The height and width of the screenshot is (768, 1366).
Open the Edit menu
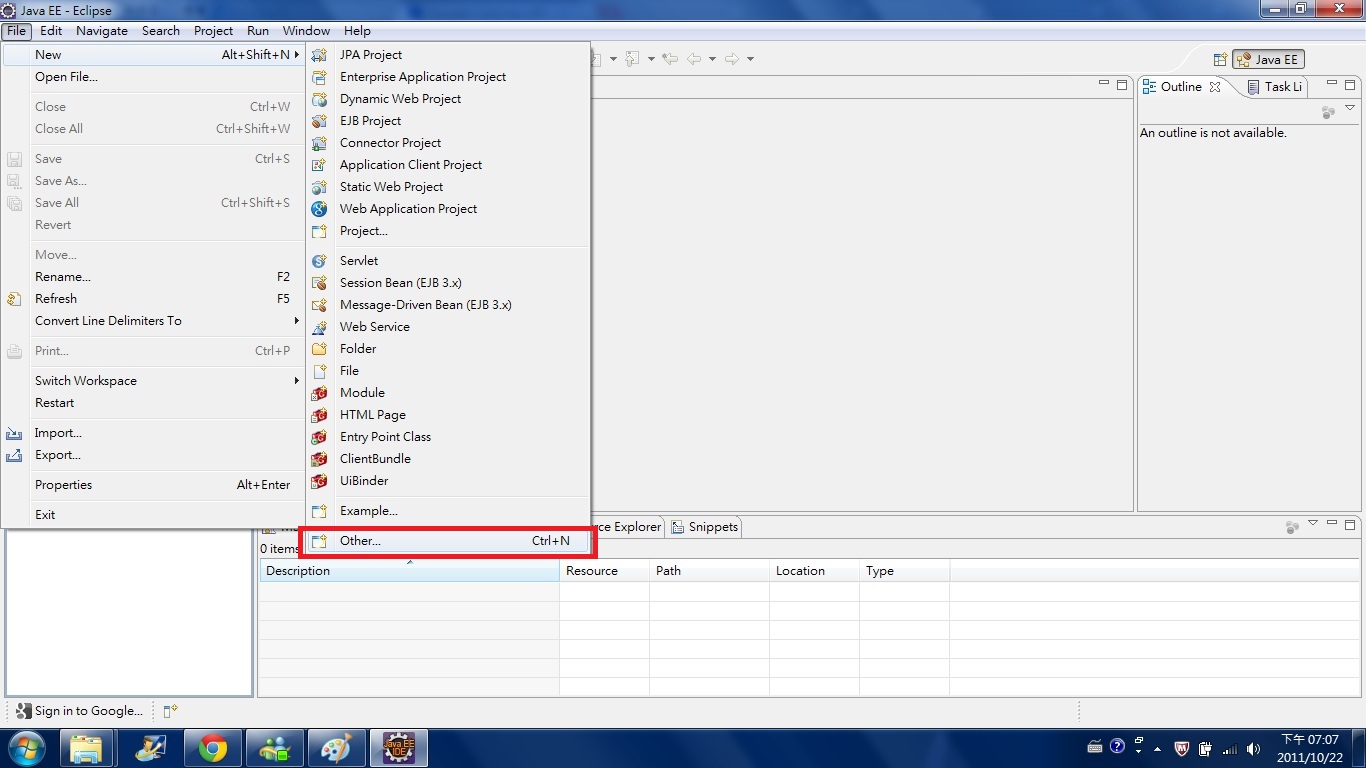coord(51,31)
